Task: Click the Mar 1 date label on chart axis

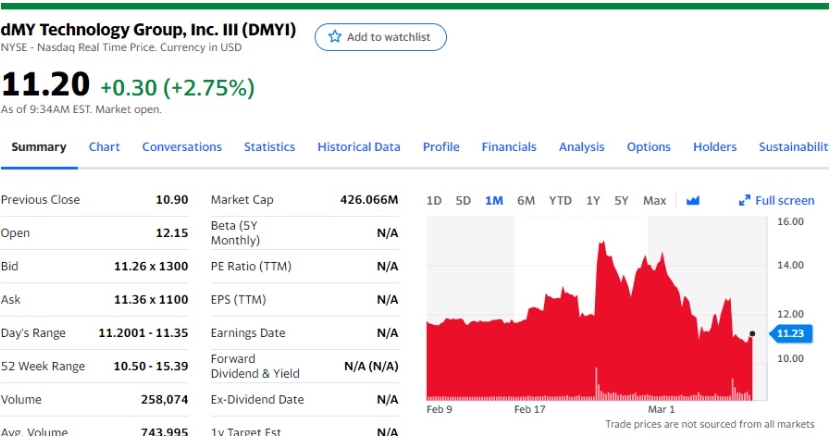Action: (x=661, y=409)
